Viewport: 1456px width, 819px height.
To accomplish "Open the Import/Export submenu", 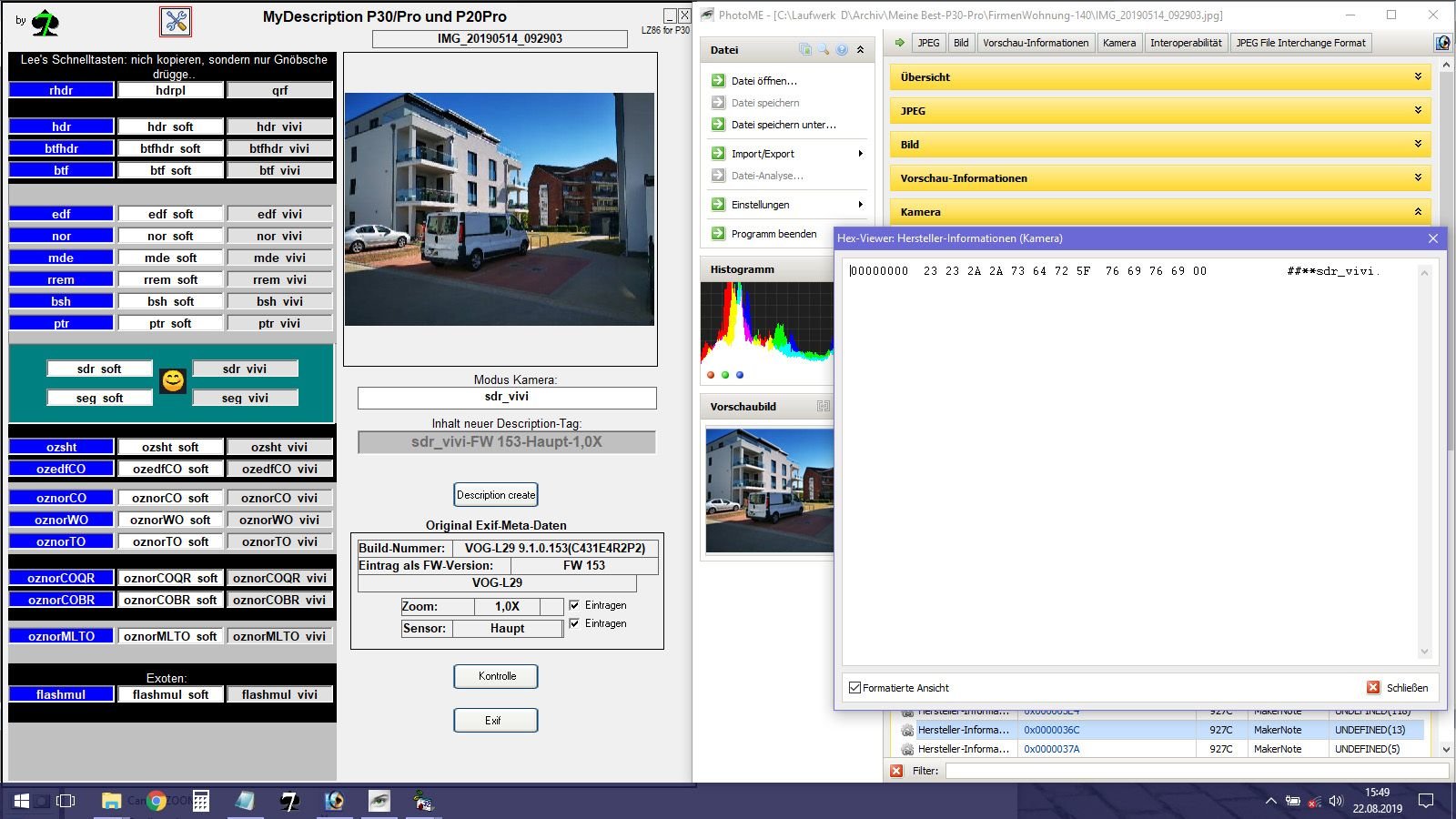I will 787,154.
